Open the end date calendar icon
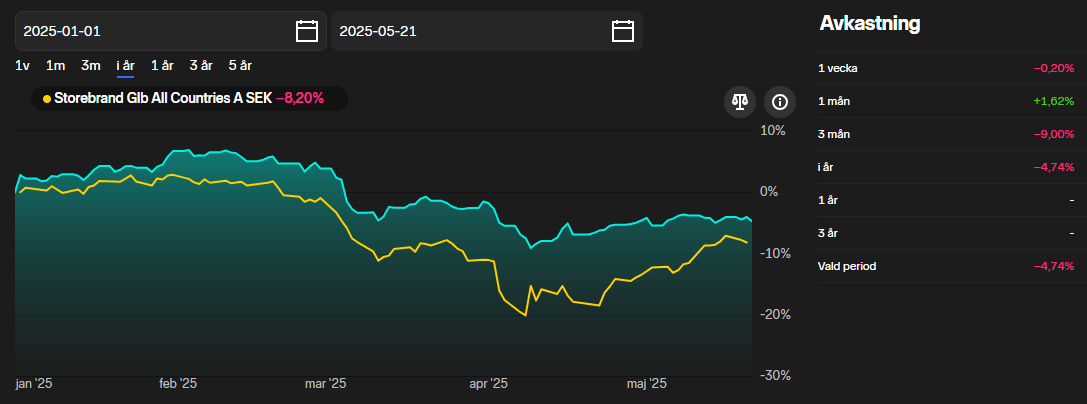Image resolution: width=1087 pixels, height=404 pixels. pyautogui.click(x=622, y=31)
